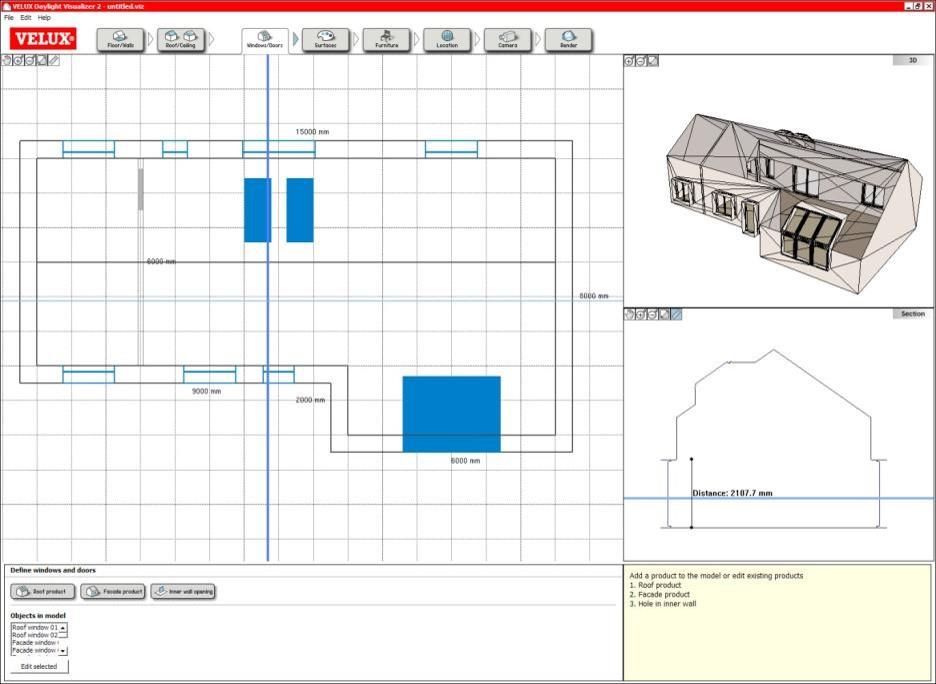This screenshot has height=684, width=936.
Task: Select Roof window 01 in objects list
Action: [x=34, y=628]
